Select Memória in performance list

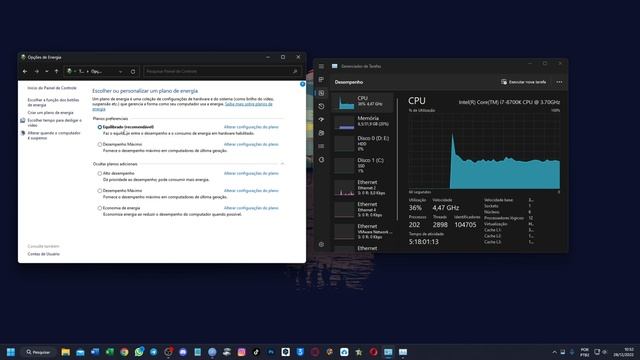[363, 122]
